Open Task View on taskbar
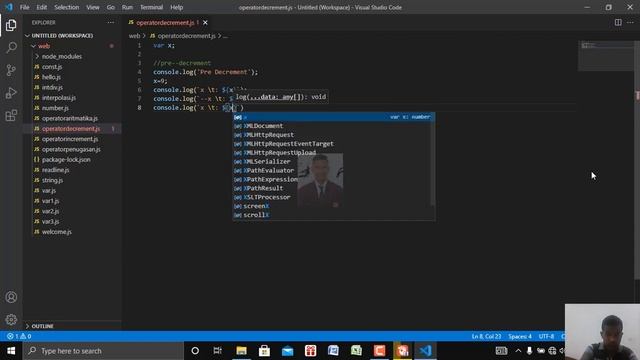The width and height of the screenshot is (640, 360). 218,351
